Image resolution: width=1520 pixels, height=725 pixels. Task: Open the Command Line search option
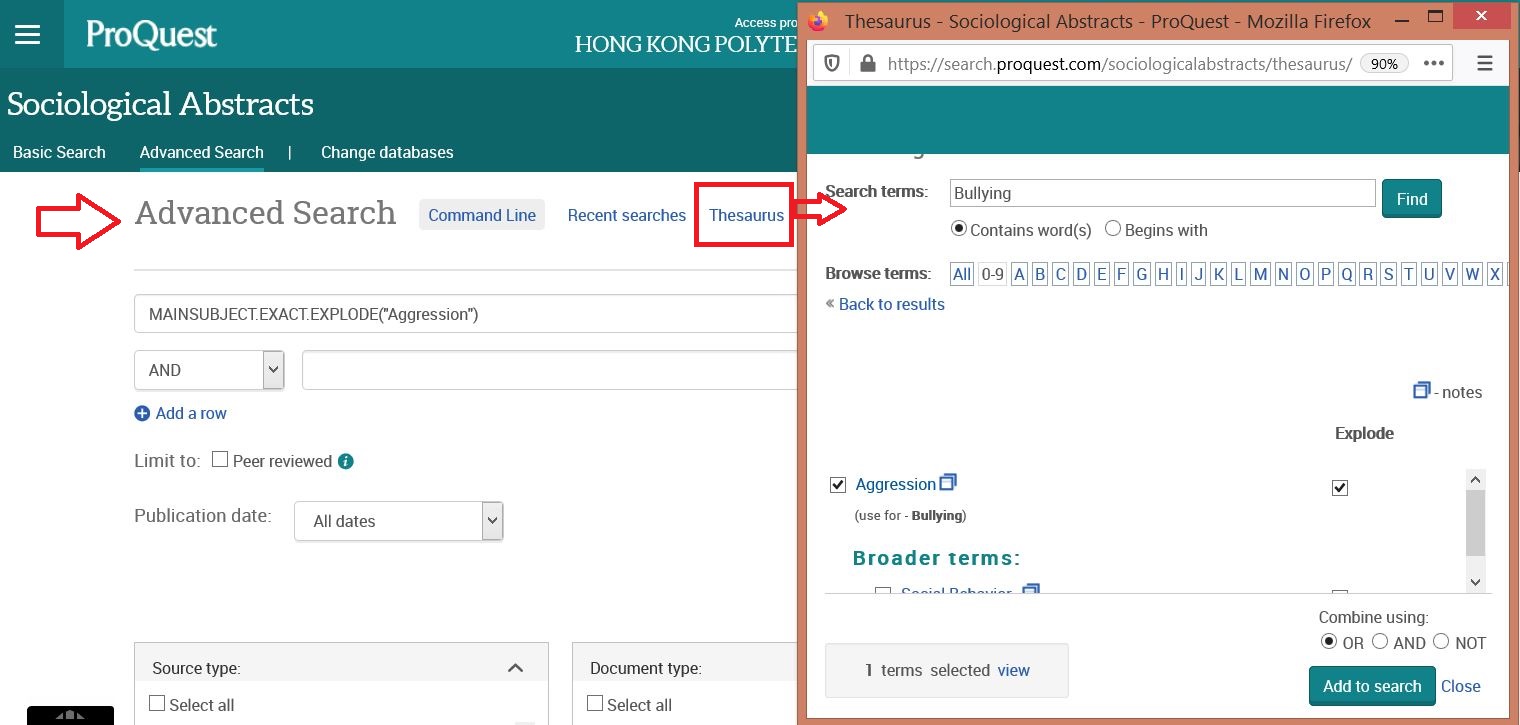[x=482, y=215]
